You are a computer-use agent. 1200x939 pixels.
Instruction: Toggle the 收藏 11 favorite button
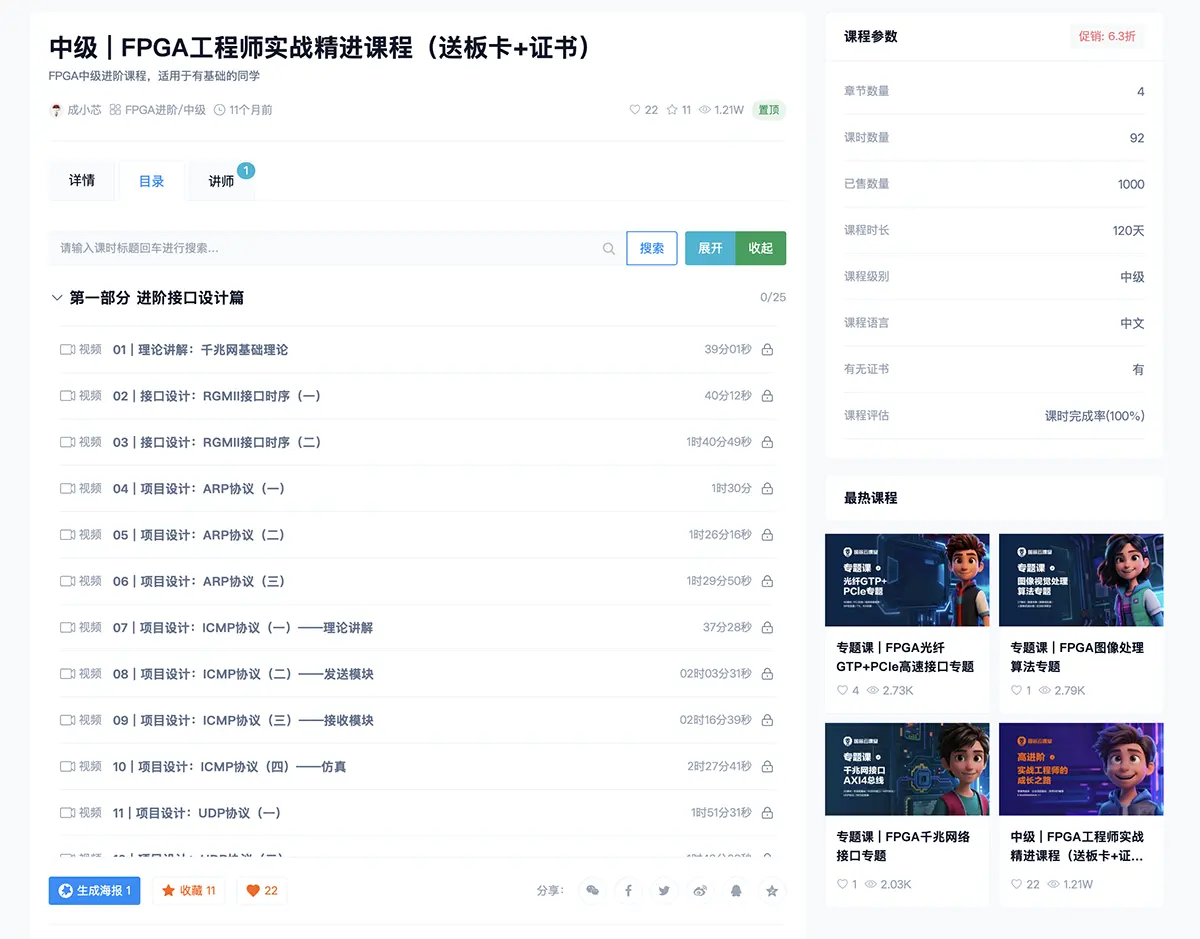pyautogui.click(x=189, y=890)
